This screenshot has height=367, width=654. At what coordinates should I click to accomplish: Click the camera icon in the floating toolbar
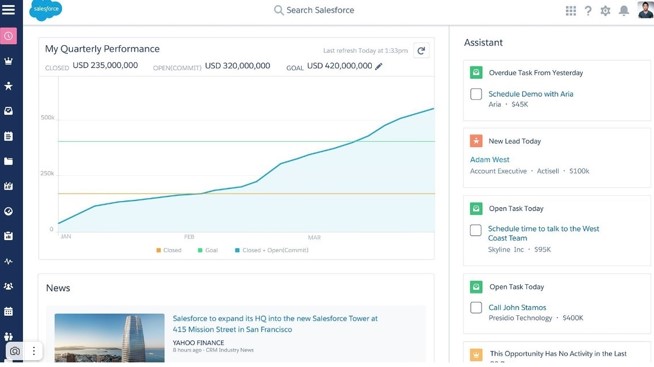tap(15, 351)
